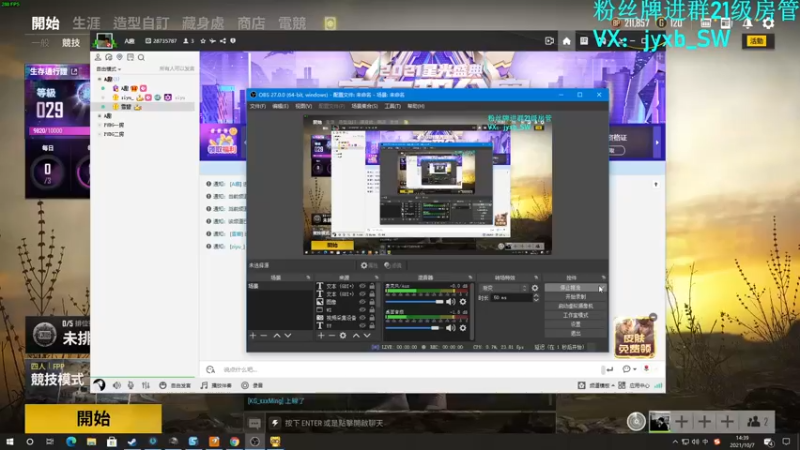The height and width of the screenshot is (450, 800).
Task: Open the OBS File menu
Action: 258,106
